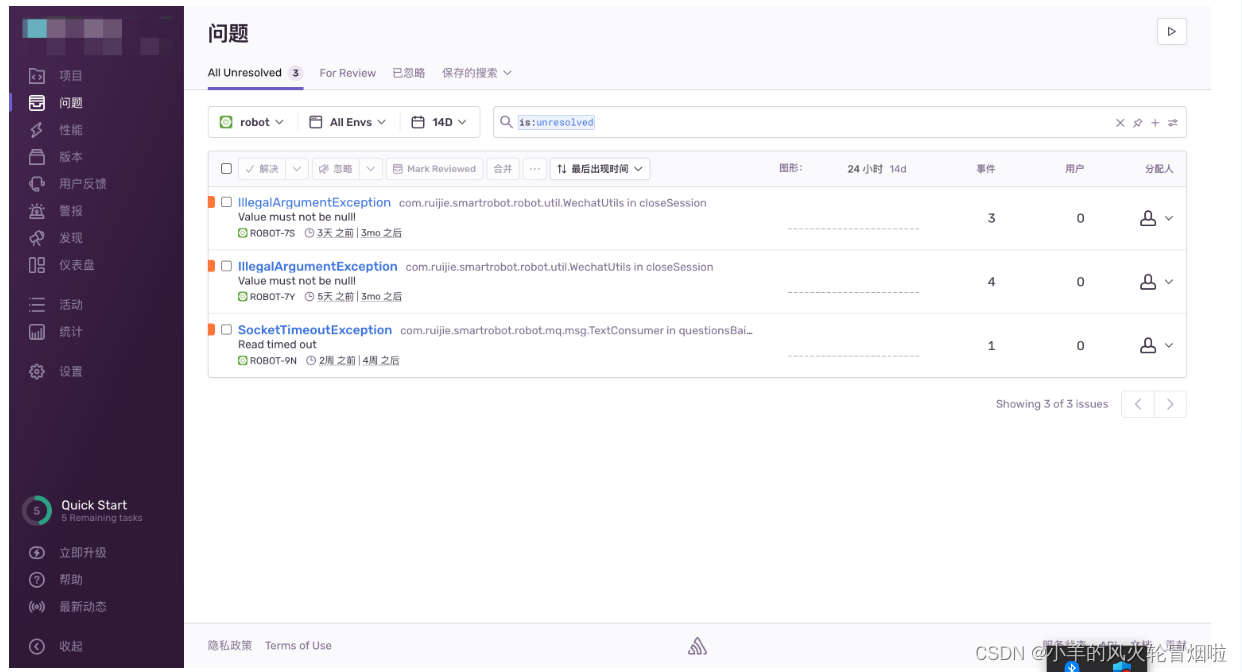
Task: Click the 'Read timed out' message text
Action: tap(277, 345)
